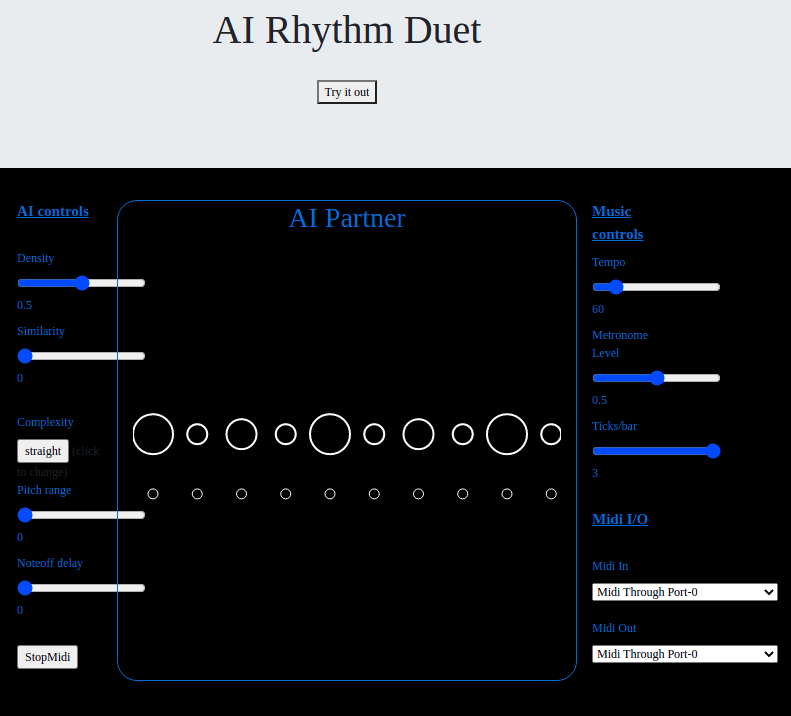The height and width of the screenshot is (716, 791).
Task: Click the Metronome Level slider handle
Action: point(657,378)
